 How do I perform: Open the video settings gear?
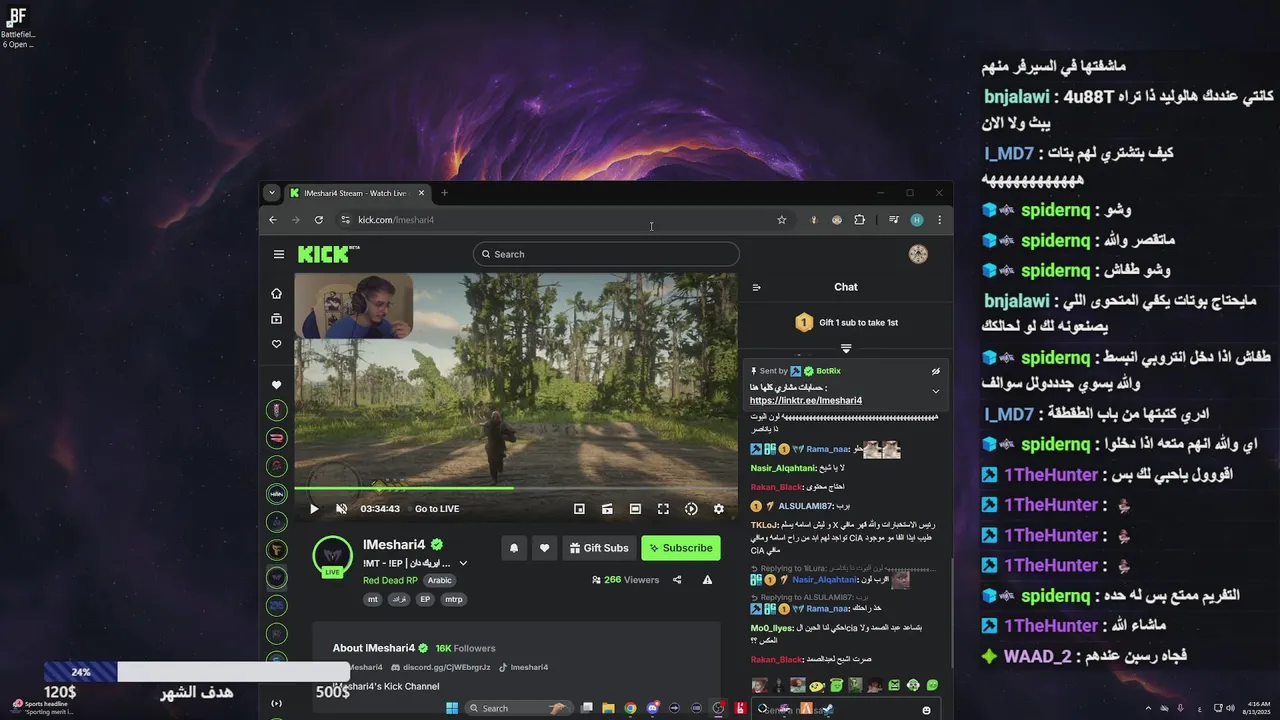point(718,509)
